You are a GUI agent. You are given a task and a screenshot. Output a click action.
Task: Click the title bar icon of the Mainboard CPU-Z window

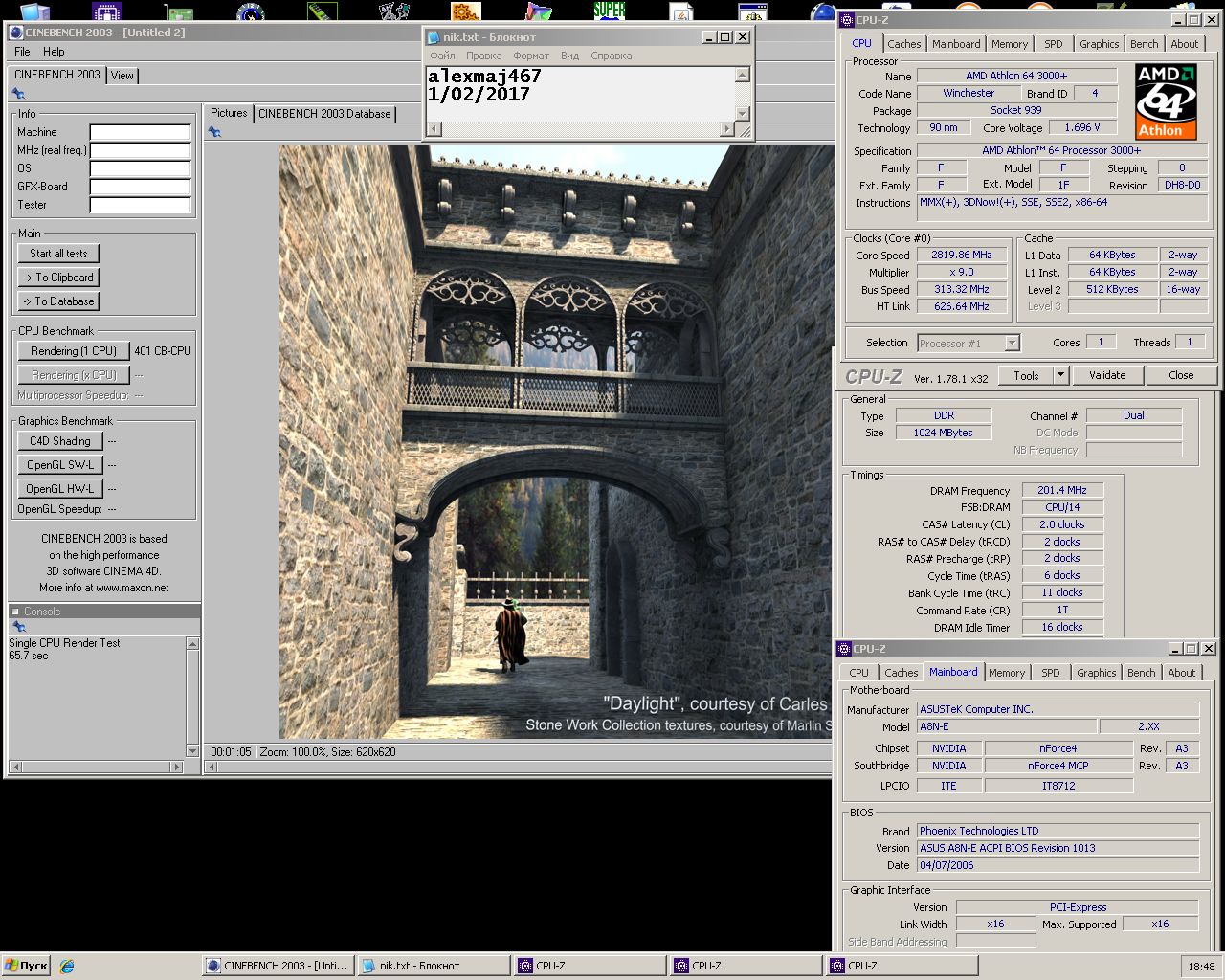point(844,648)
